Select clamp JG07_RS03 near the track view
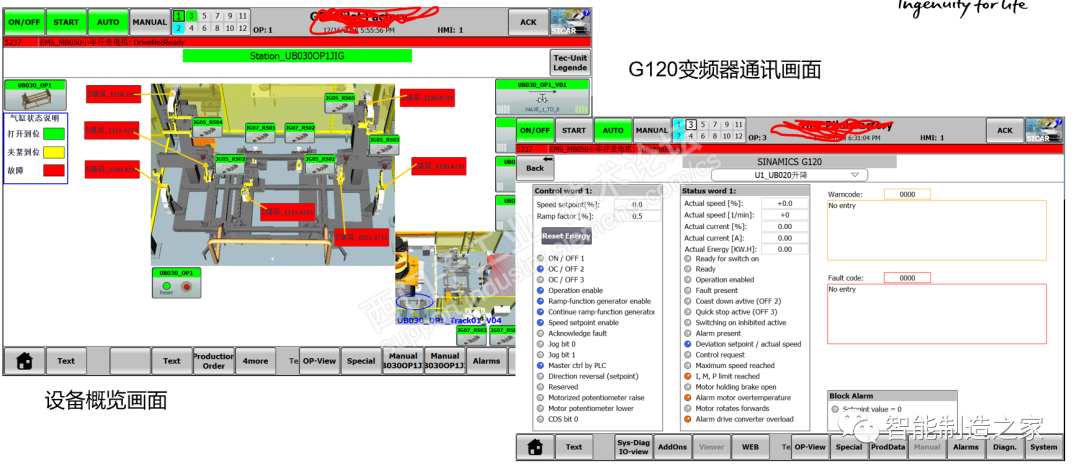Screen dimensions: 1080x476 [472, 335]
